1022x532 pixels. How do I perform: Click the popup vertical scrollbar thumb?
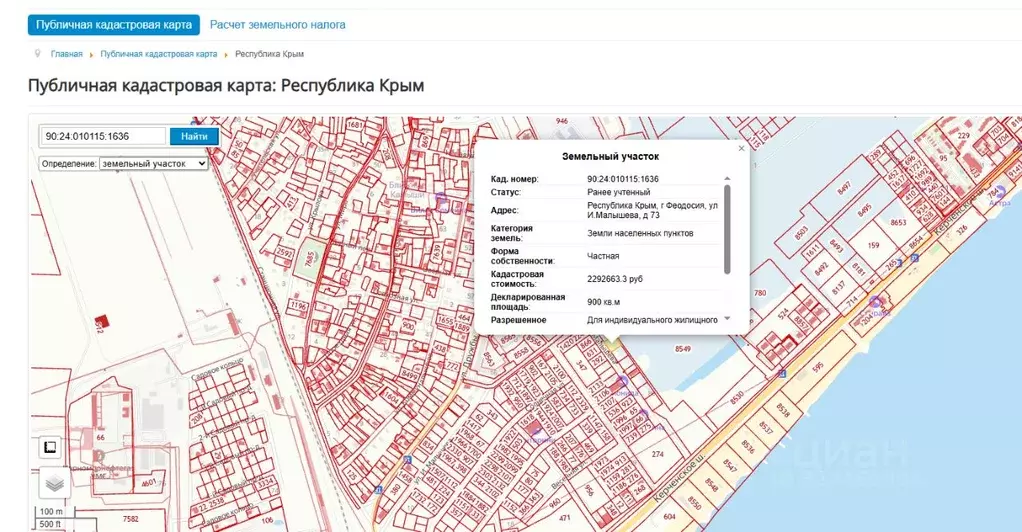(x=727, y=229)
